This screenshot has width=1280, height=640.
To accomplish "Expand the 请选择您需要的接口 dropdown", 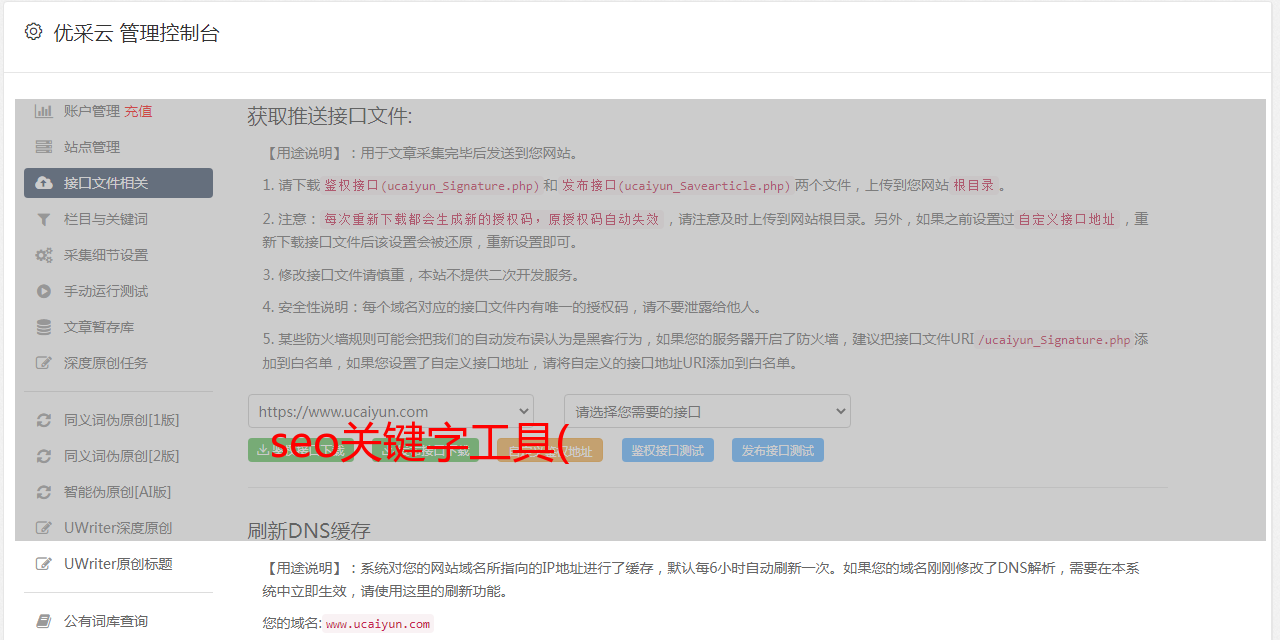I will tap(707, 411).
